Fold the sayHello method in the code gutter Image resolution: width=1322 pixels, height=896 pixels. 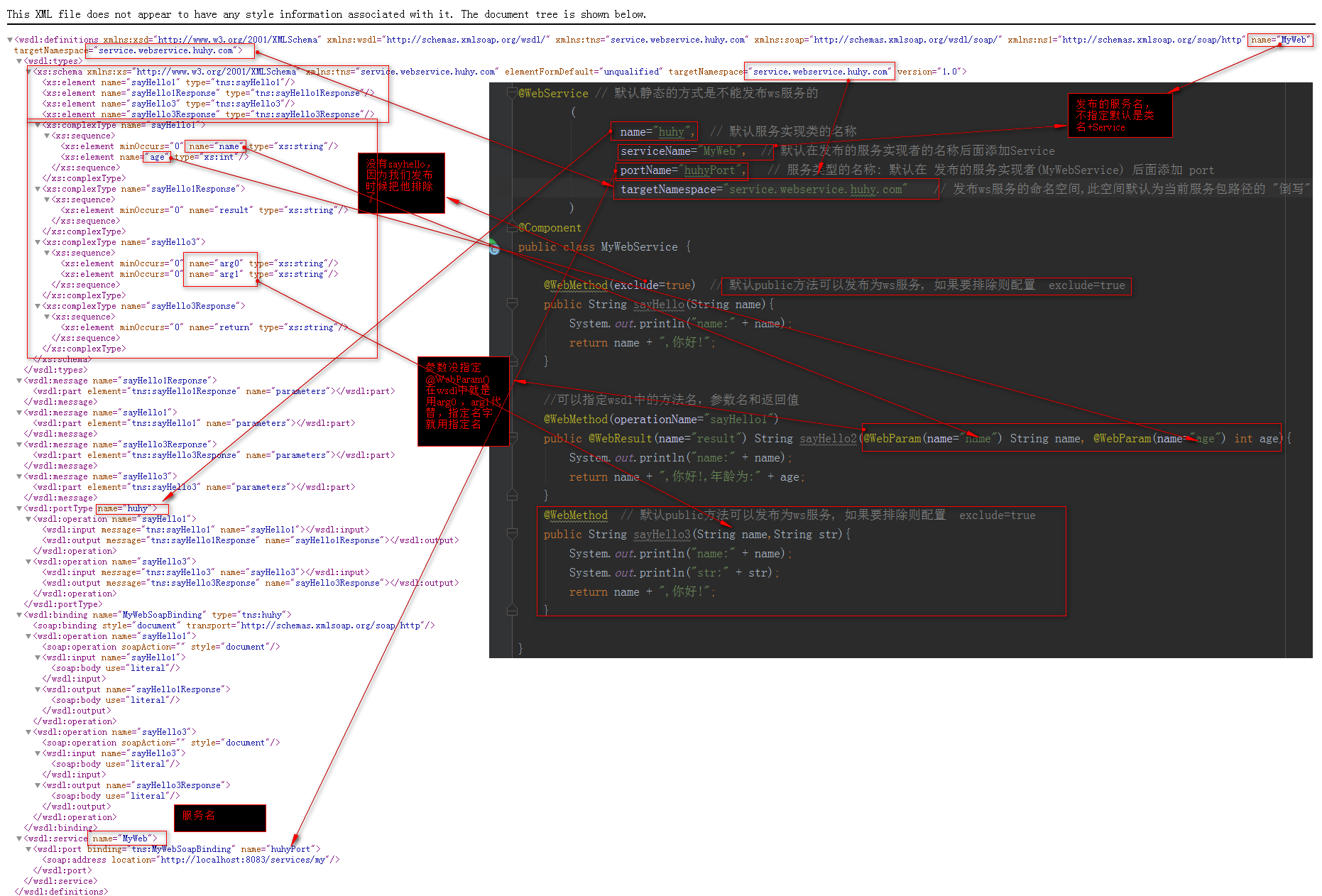click(512, 304)
